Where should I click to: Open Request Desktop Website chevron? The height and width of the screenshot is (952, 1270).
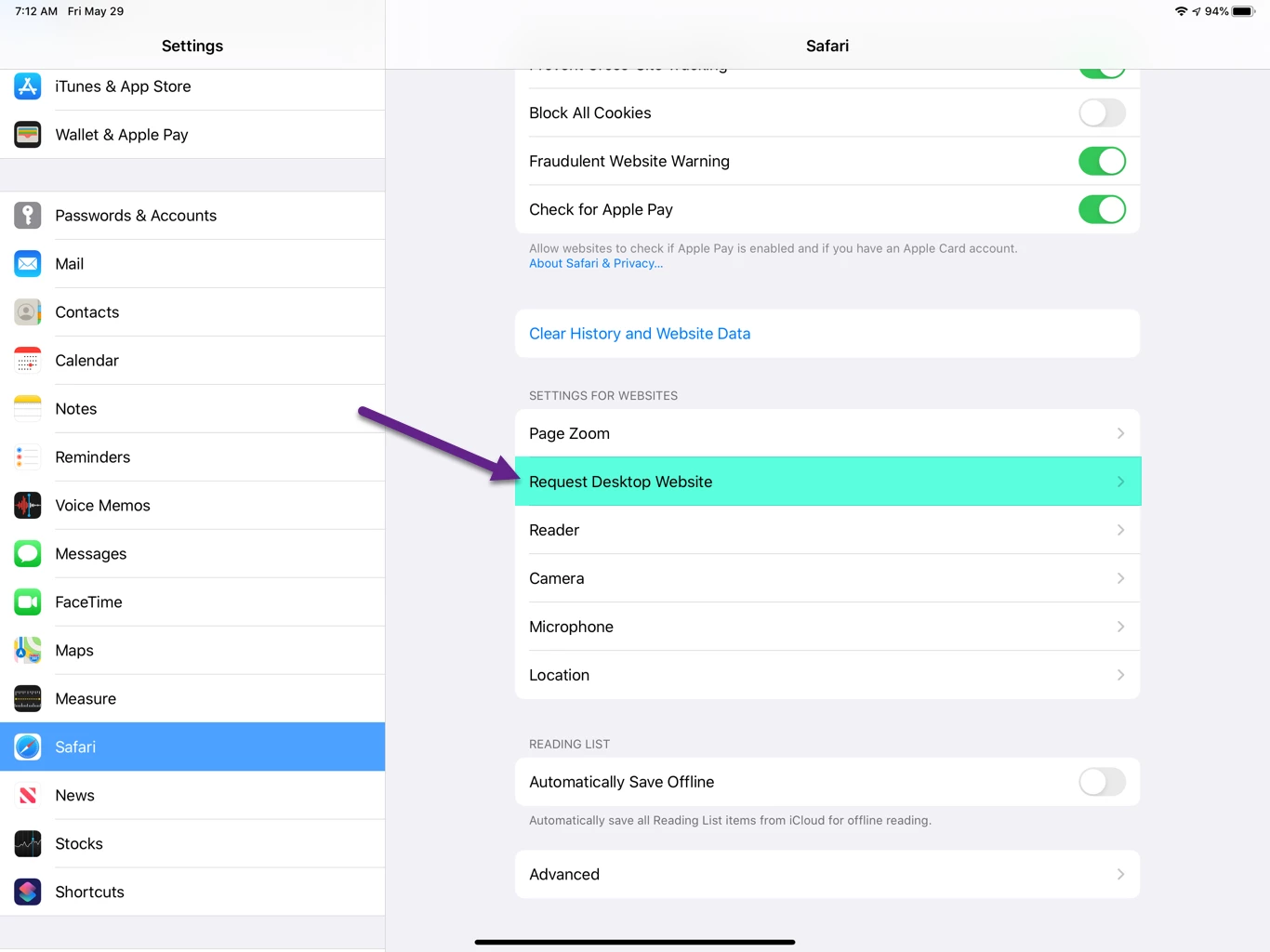click(x=1120, y=483)
